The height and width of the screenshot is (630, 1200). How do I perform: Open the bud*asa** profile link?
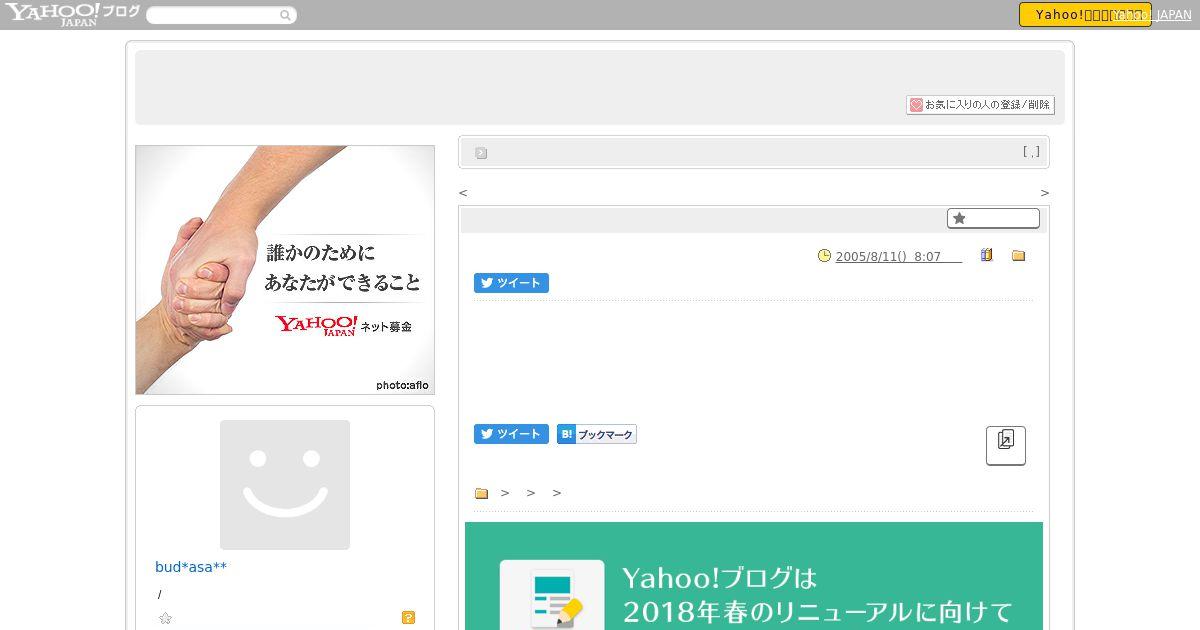click(191, 567)
